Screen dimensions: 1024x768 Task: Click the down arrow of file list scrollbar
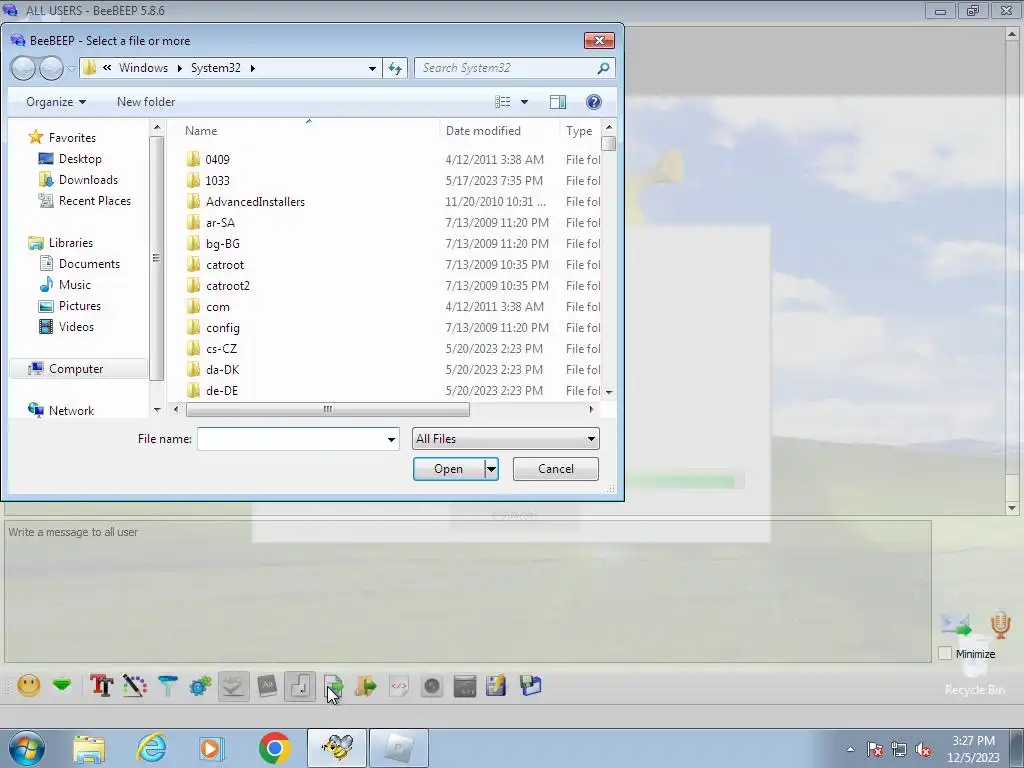[x=609, y=392]
